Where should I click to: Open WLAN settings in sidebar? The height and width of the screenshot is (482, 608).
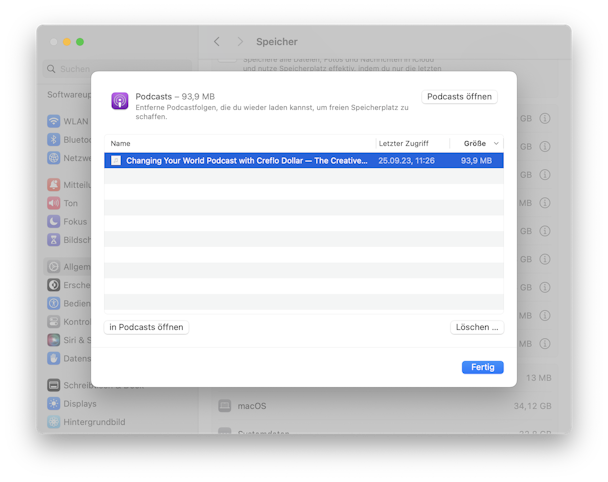[68, 121]
